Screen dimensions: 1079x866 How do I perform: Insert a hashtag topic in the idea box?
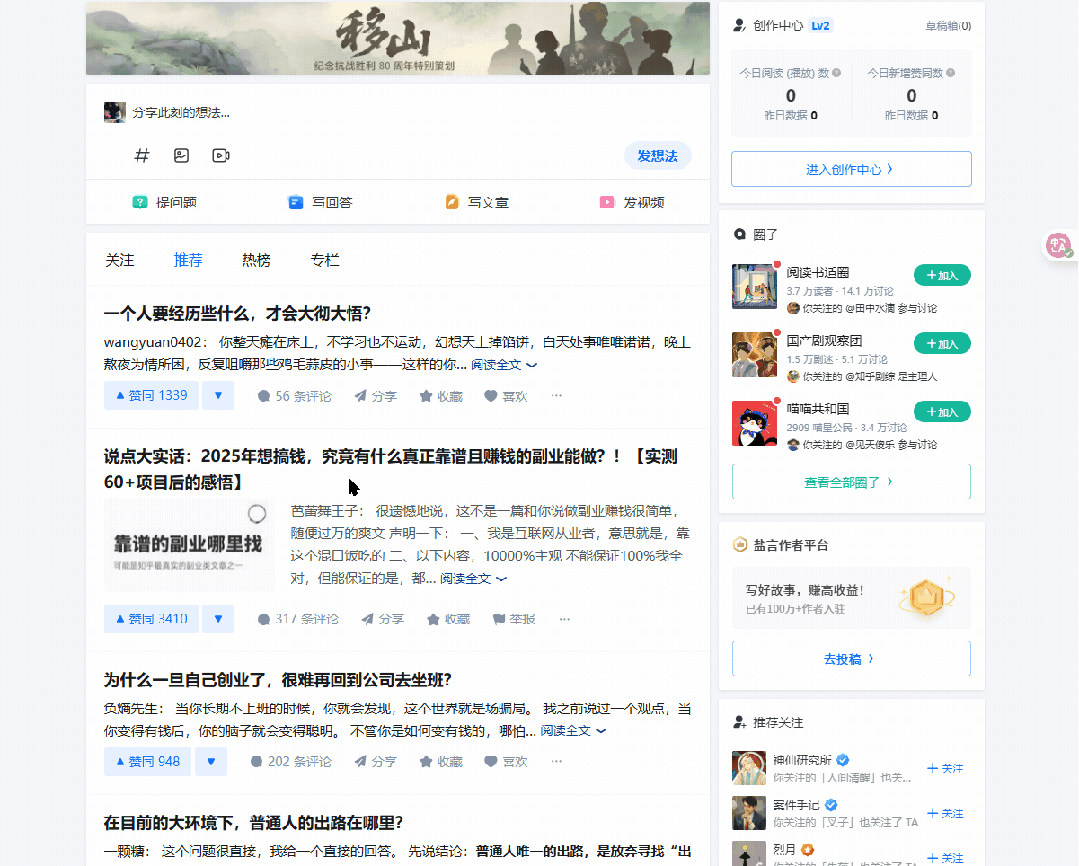(142, 156)
